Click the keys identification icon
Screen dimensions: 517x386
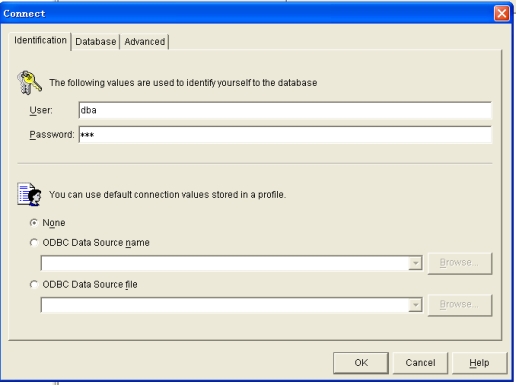pyautogui.click(x=30, y=82)
